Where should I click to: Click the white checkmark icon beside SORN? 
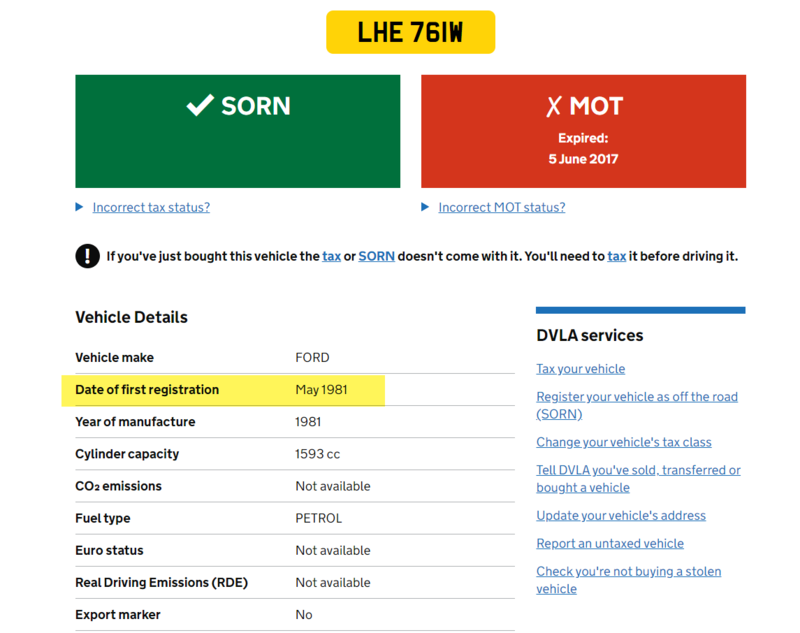click(200, 105)
